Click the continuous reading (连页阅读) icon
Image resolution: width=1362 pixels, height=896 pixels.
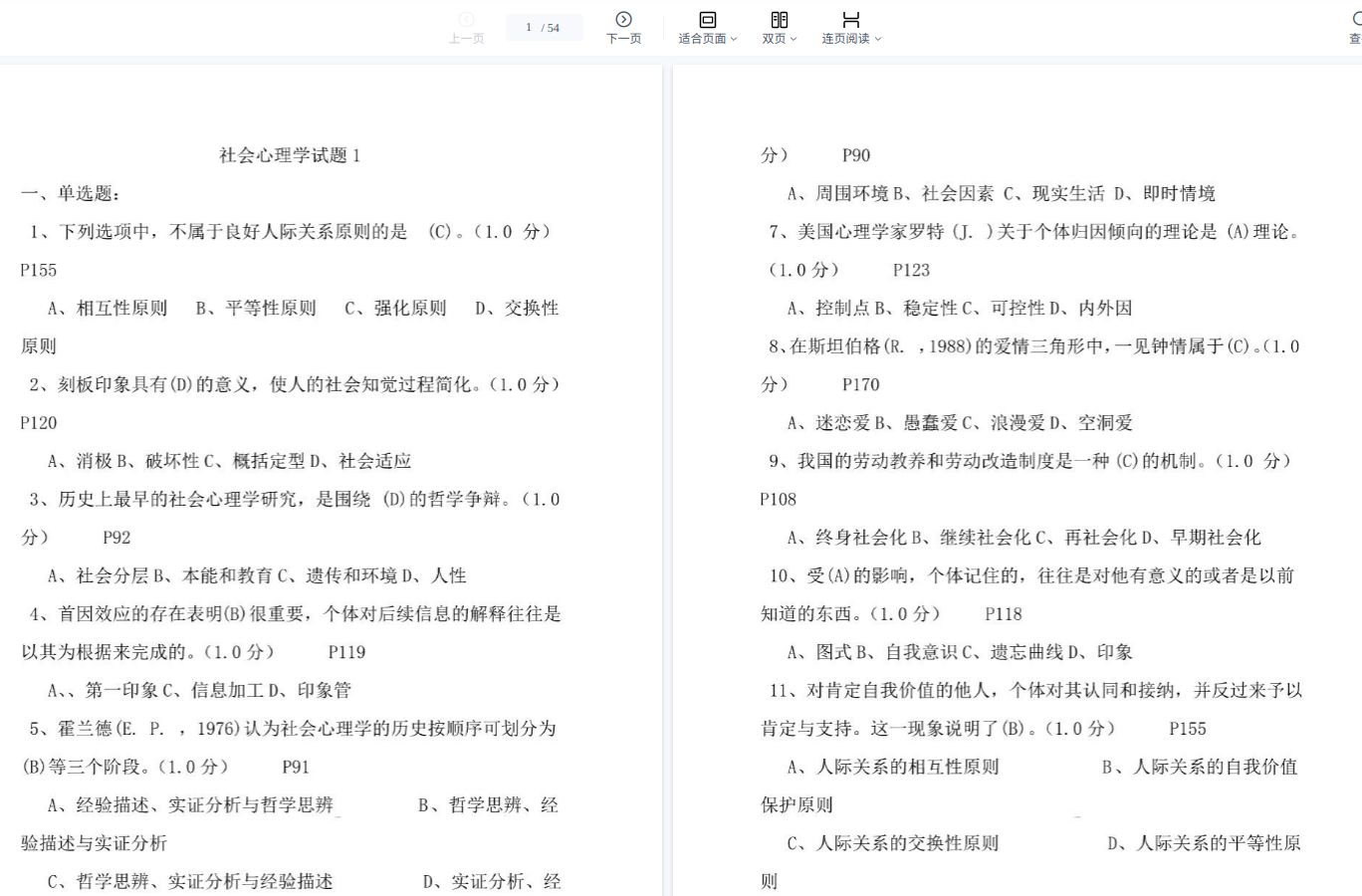tap(850, 19)
